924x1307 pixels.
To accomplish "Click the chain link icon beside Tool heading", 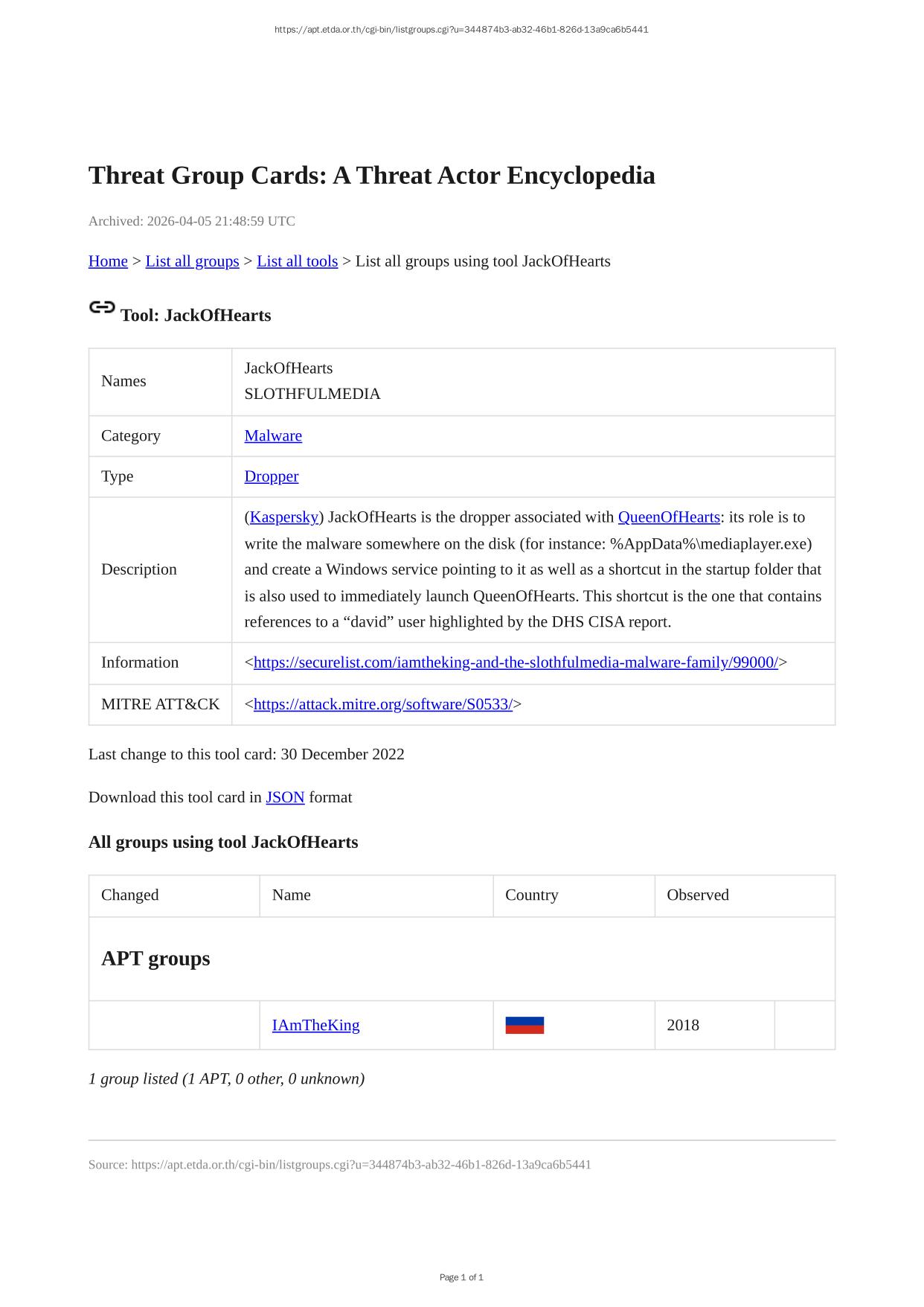I will click(x=101, y=307).
